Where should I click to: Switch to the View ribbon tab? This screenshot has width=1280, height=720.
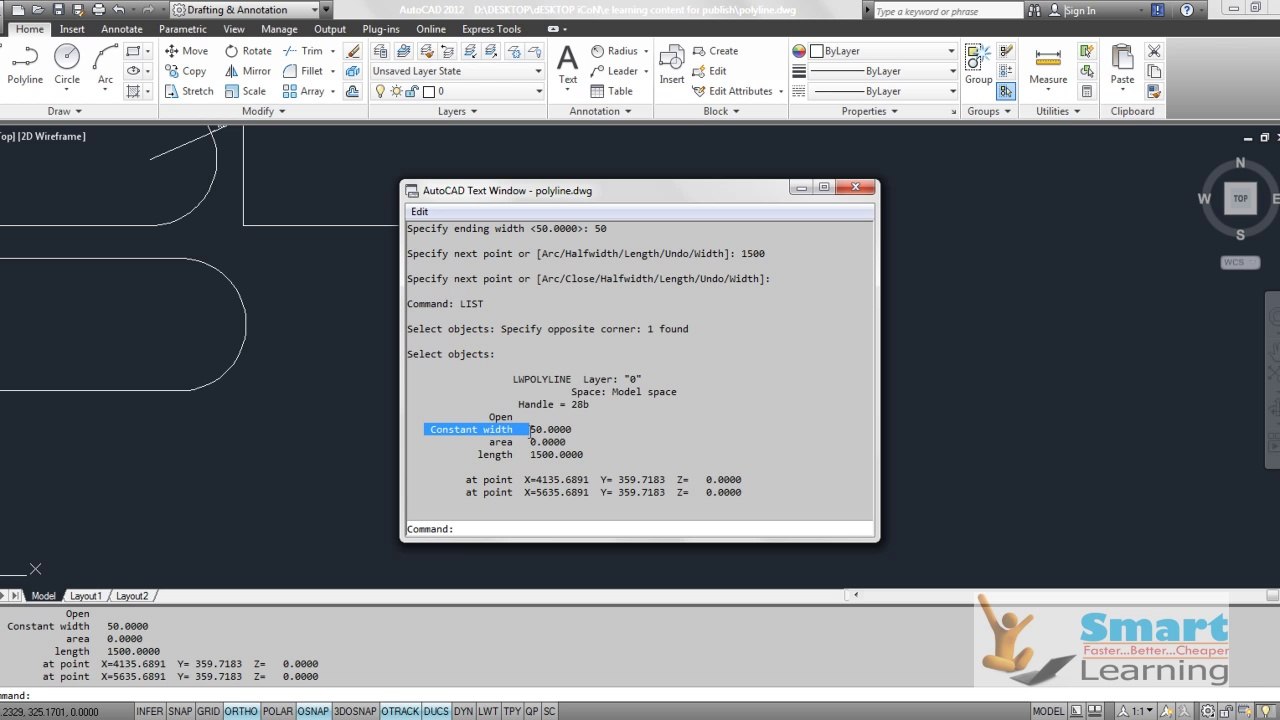(233, 29)
